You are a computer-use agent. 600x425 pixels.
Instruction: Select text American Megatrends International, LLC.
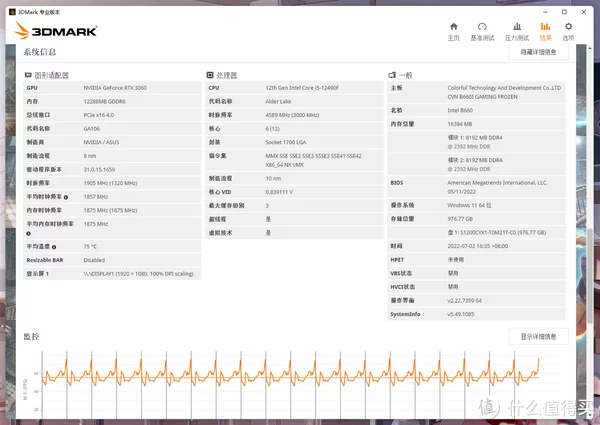(497, 183)
